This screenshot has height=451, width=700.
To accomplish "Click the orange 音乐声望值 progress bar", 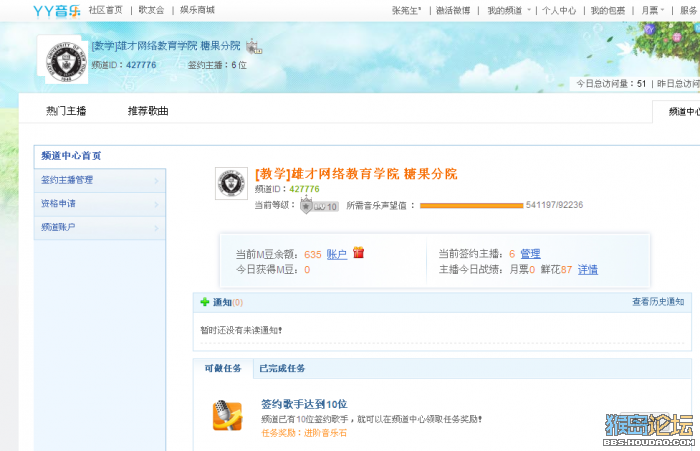I will (x=471, y=205).
